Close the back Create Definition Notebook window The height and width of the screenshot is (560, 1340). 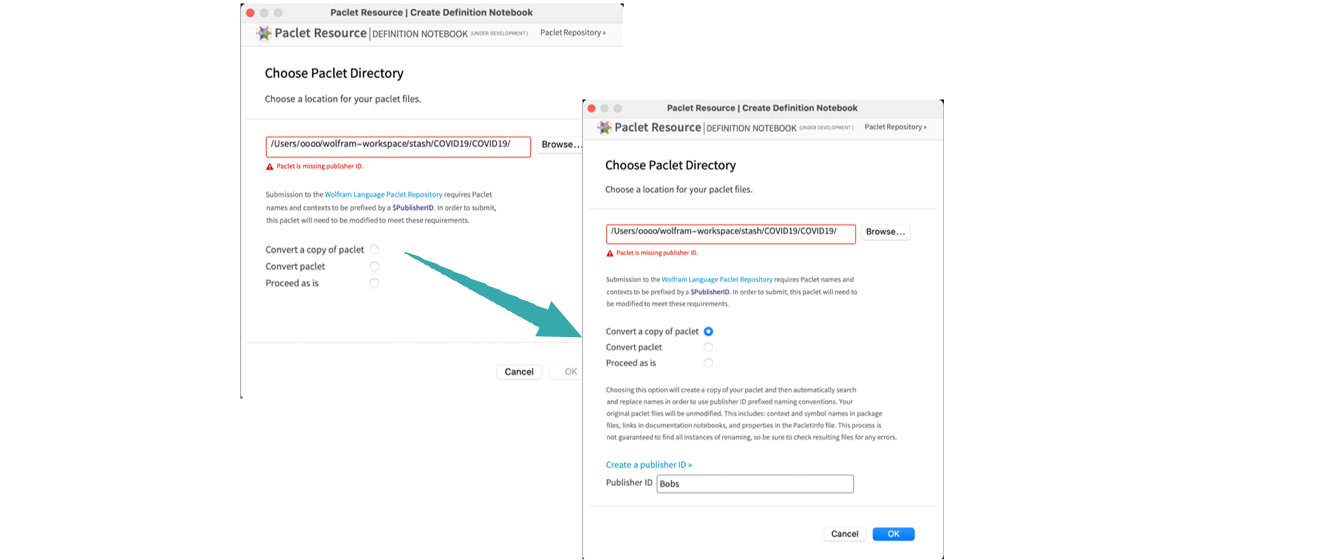click(x=251, y=13)
